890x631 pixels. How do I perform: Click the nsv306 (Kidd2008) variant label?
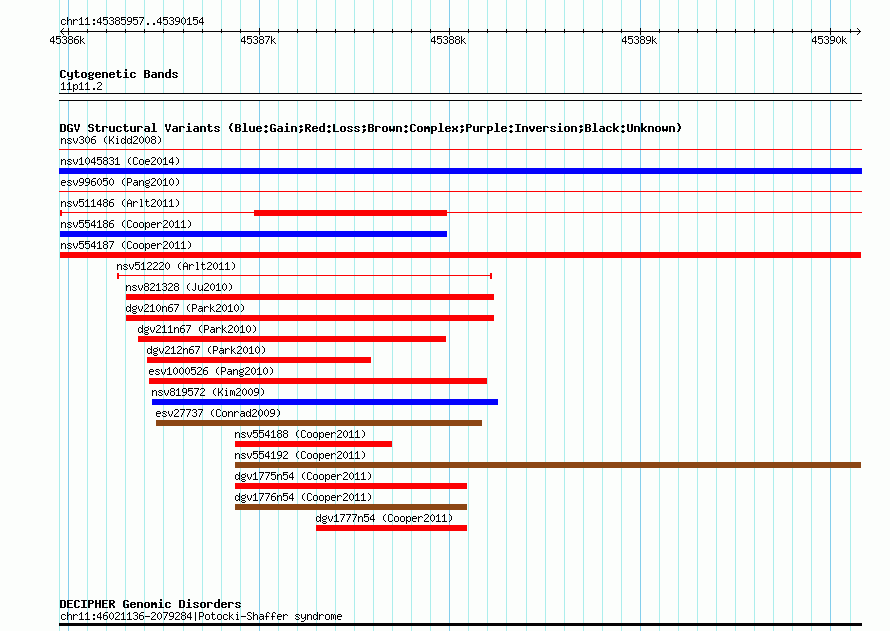point(111,140)
